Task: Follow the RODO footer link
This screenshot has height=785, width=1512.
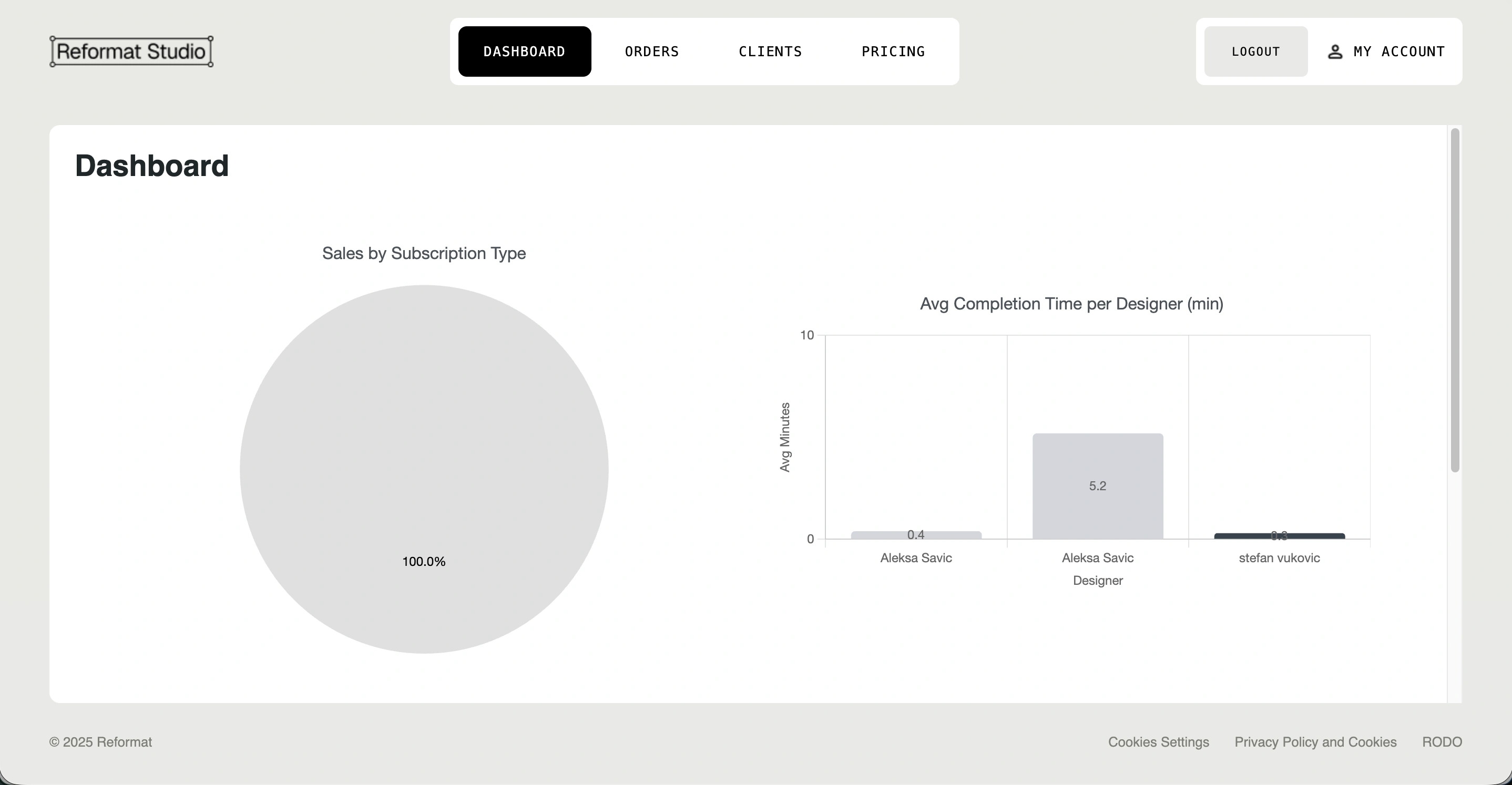Action: click(1442, 742)
